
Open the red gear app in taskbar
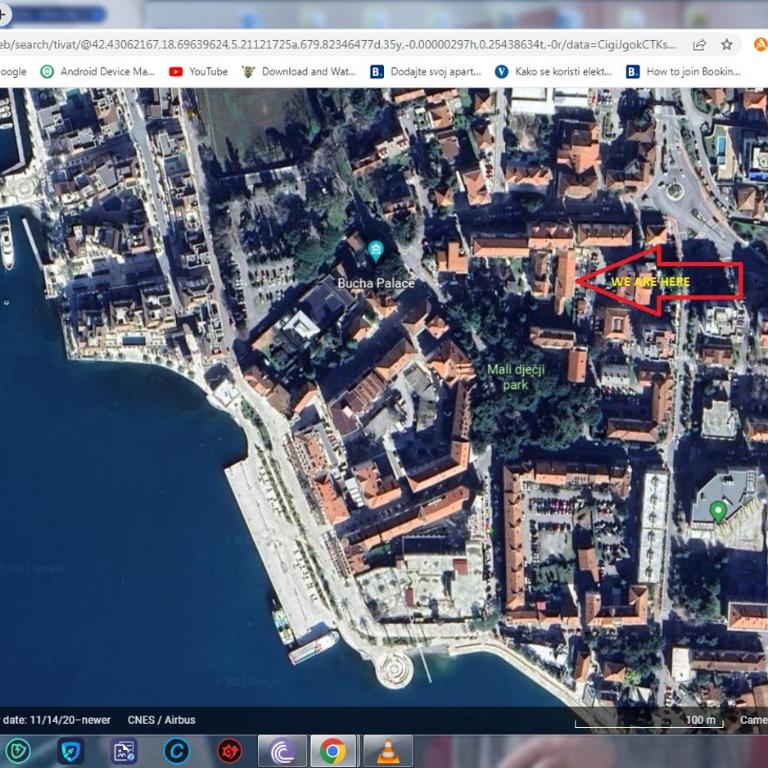click(229, 750)
